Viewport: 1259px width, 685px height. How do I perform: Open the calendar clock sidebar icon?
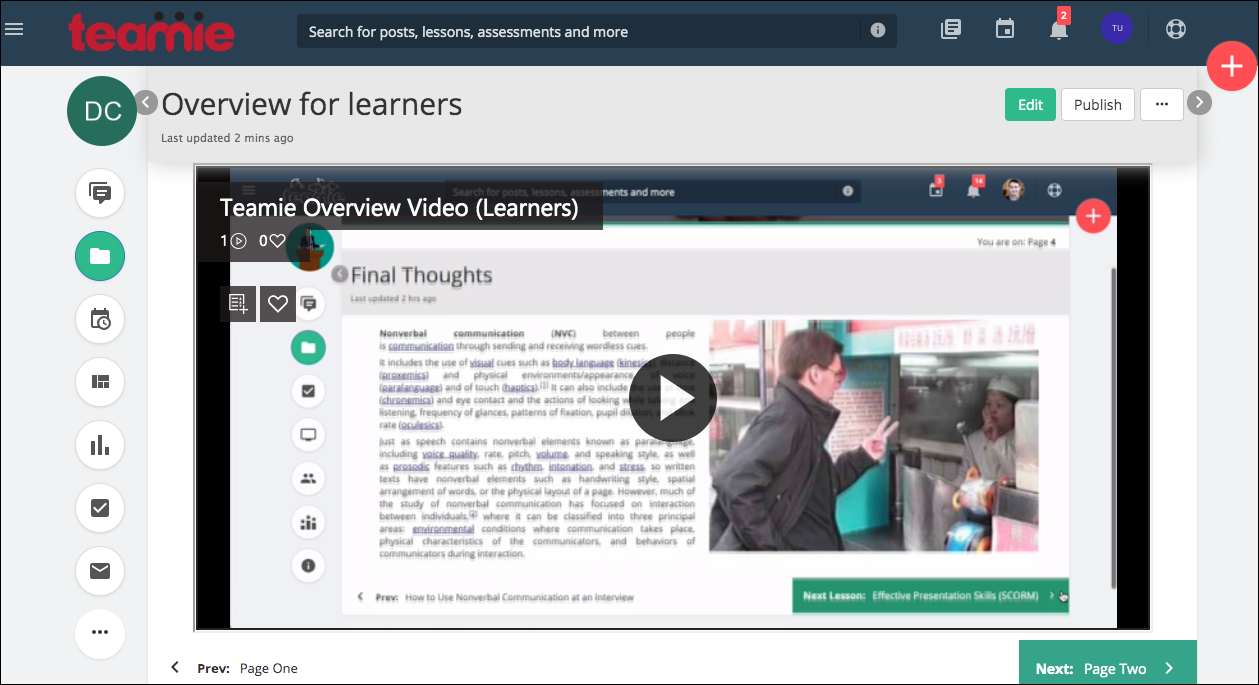100,319
